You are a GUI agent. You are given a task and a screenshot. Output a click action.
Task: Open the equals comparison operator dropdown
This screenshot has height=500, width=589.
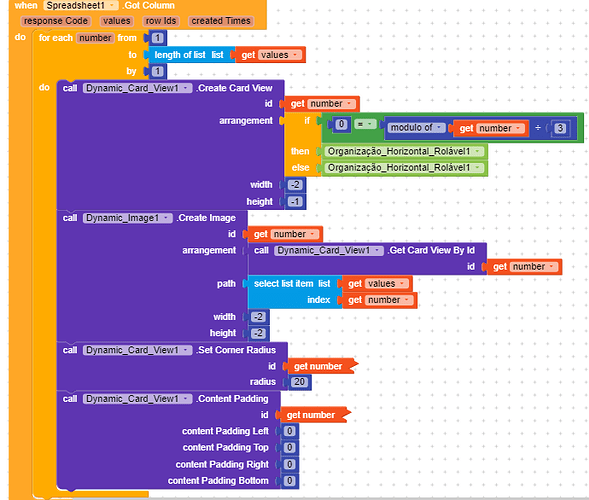[365, 124]
